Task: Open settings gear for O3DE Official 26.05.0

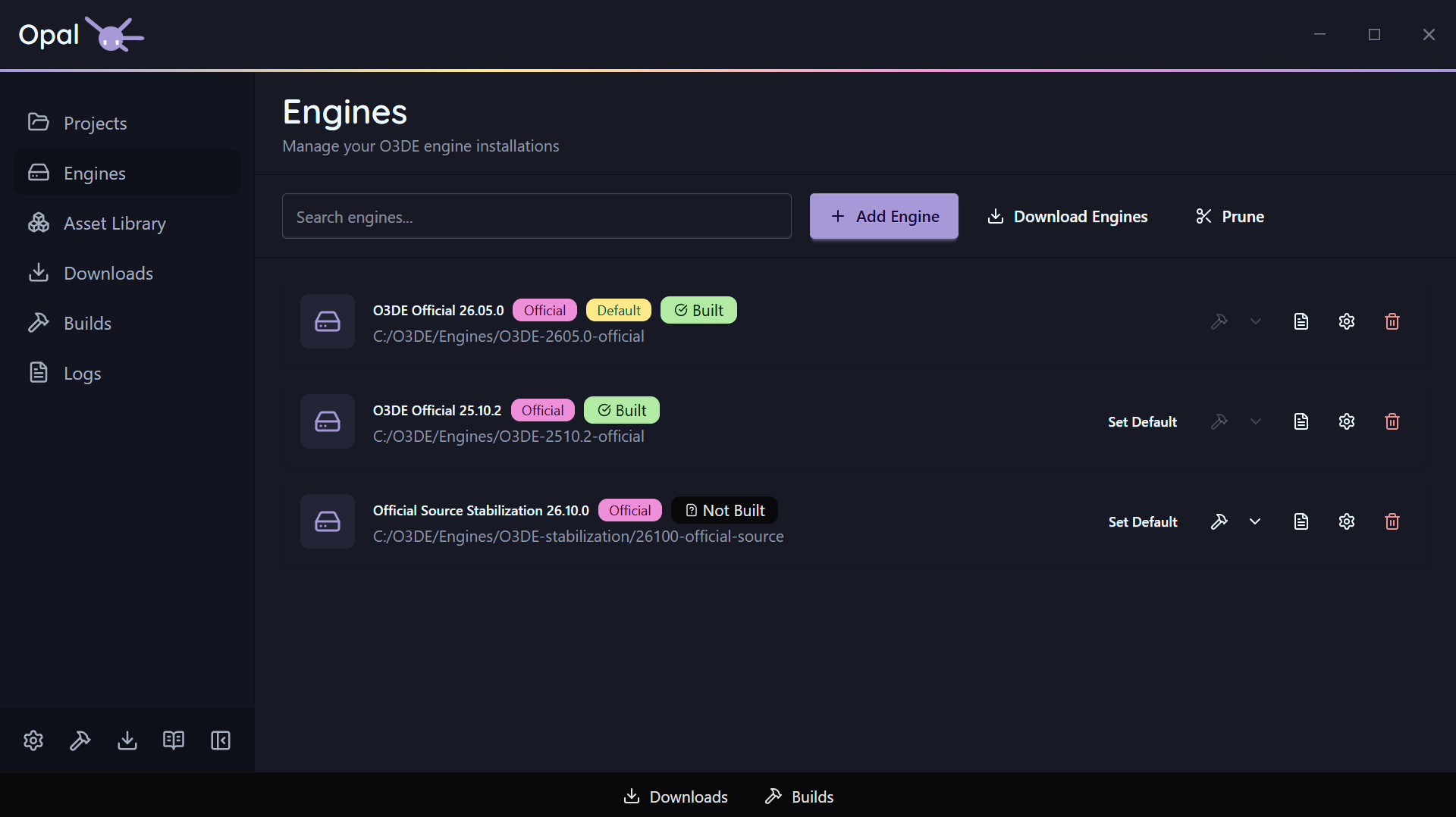Action: 1347,321
